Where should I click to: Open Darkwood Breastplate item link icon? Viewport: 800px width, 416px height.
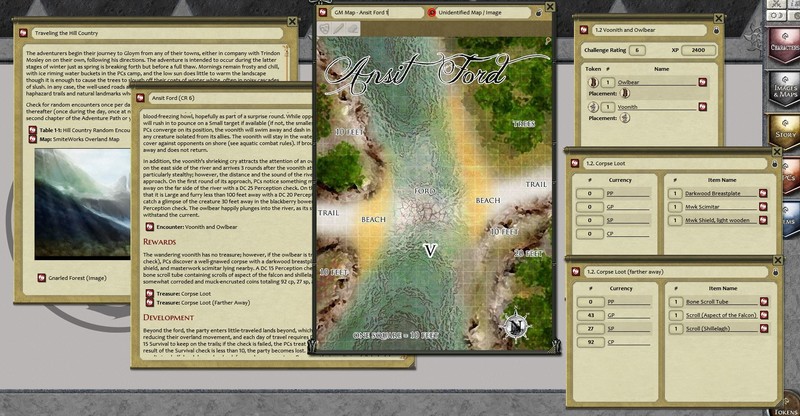pyautogui.click(x=763, y=193)
